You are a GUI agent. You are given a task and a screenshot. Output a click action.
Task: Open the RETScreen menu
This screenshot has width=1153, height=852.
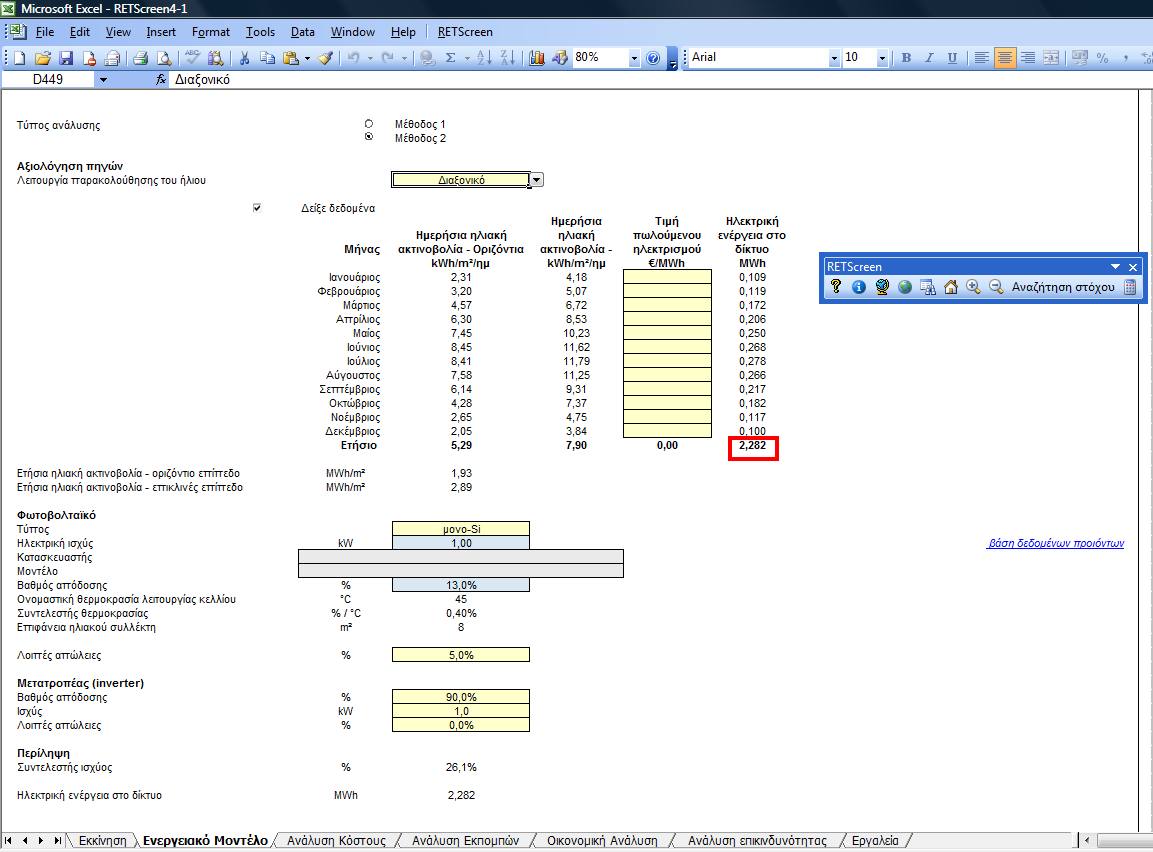[x=465, y=32]
